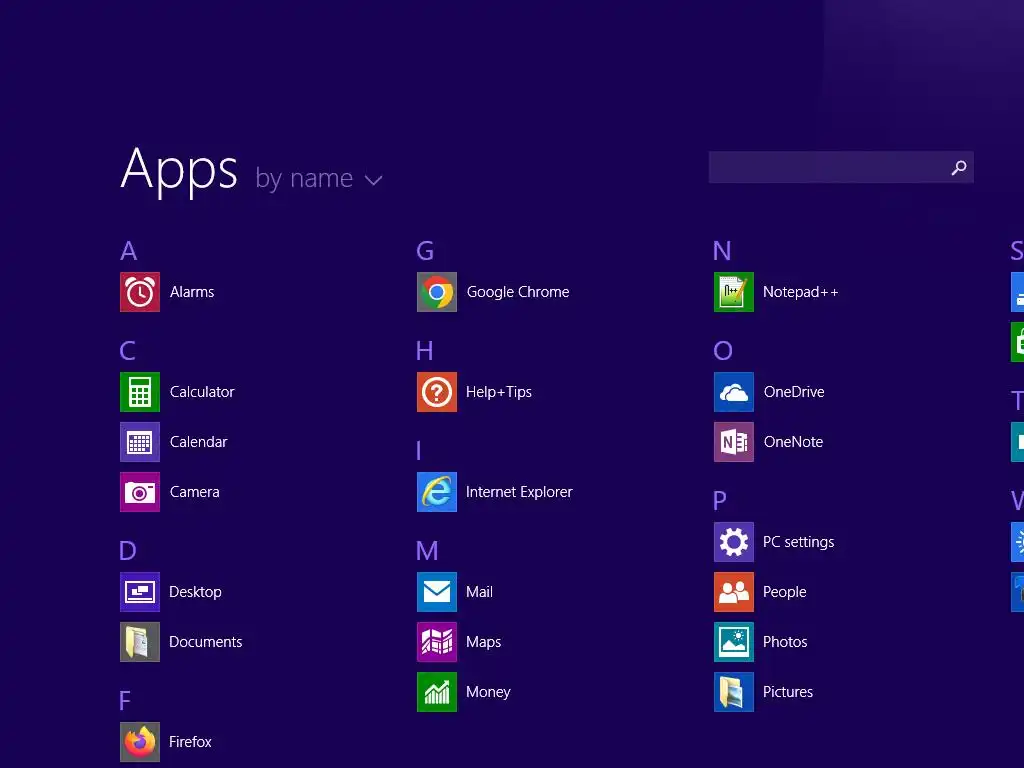The image size is (1024, 768).
Task: Click the 'Internet Explorer' label text
Action: click(x=519, y=492)
